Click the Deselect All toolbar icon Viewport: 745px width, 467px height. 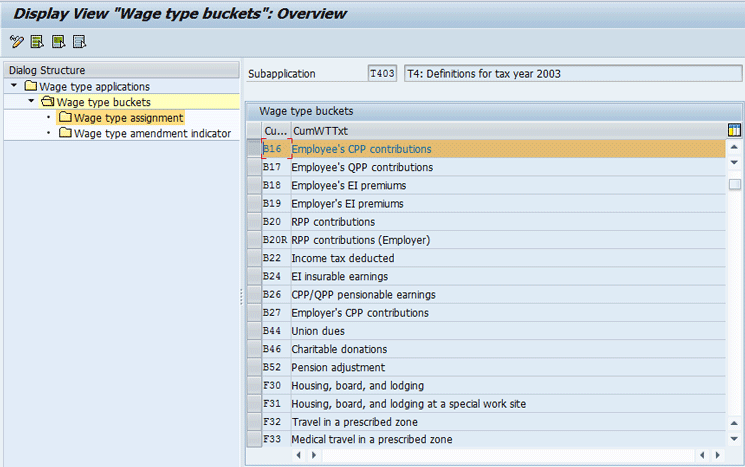[x=79, y=41]
